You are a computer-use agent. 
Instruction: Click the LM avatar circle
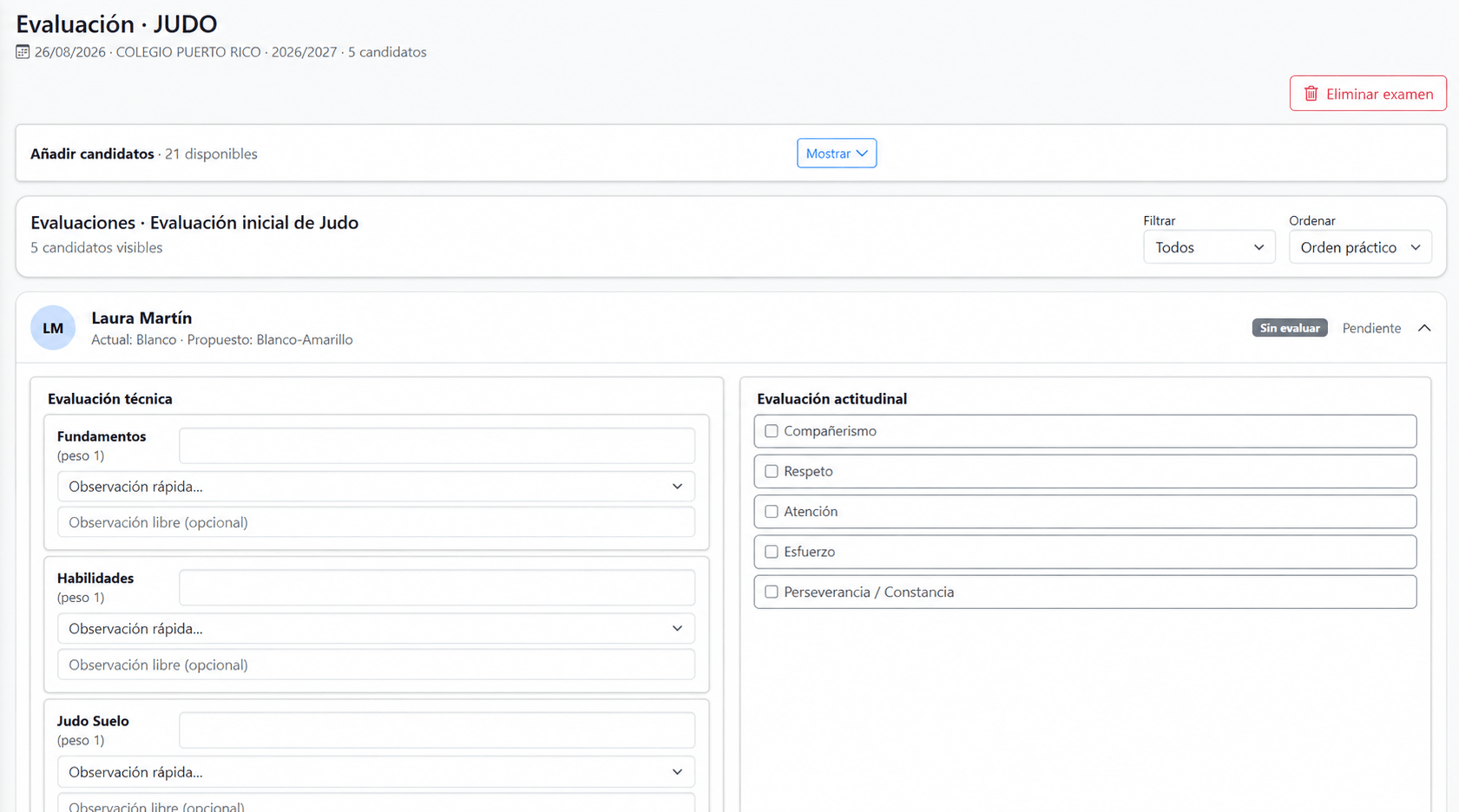click(53, 328)
